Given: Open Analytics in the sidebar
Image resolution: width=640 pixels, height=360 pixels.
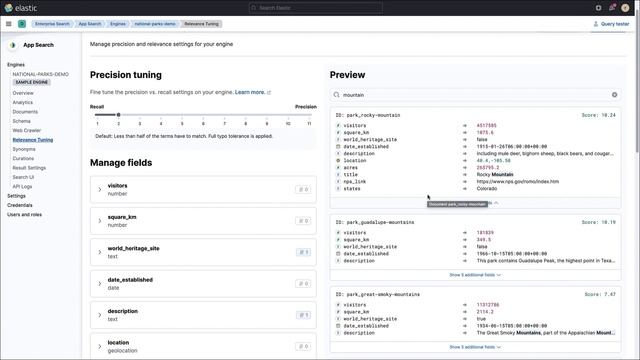Looking at the screenshot, I should coord(22,102).
